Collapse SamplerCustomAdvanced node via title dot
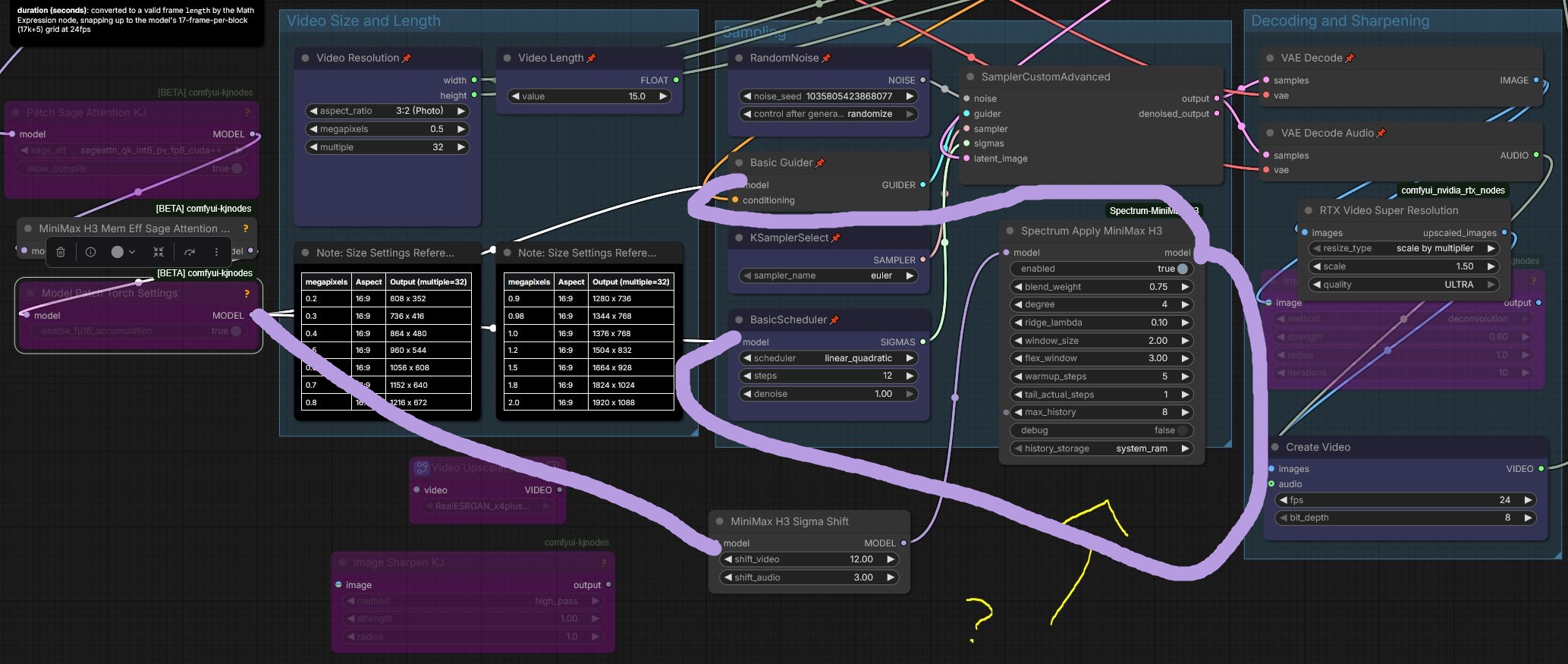 970,77
